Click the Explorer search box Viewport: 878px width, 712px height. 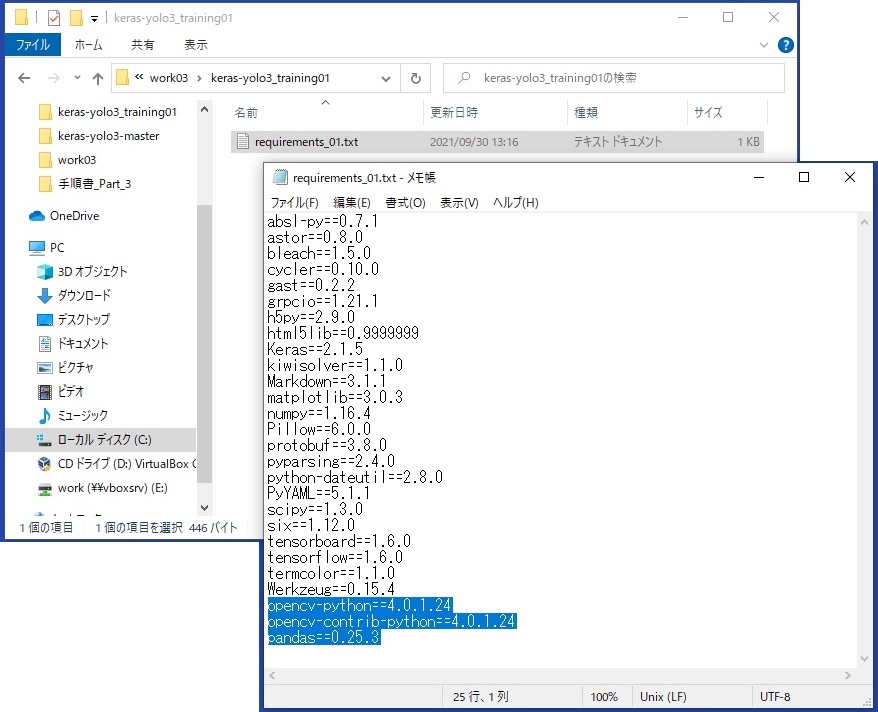pos(614,78)
